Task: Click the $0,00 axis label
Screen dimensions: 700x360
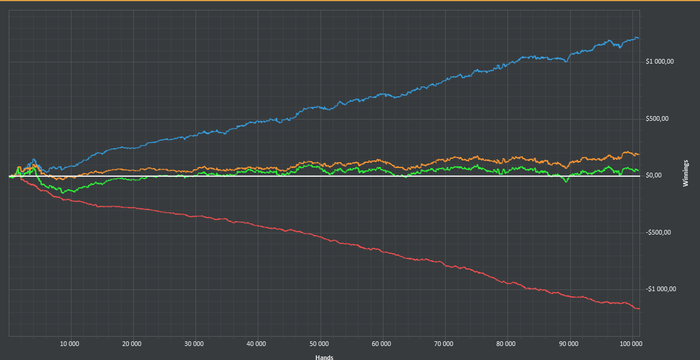Action: click(654, 176)
